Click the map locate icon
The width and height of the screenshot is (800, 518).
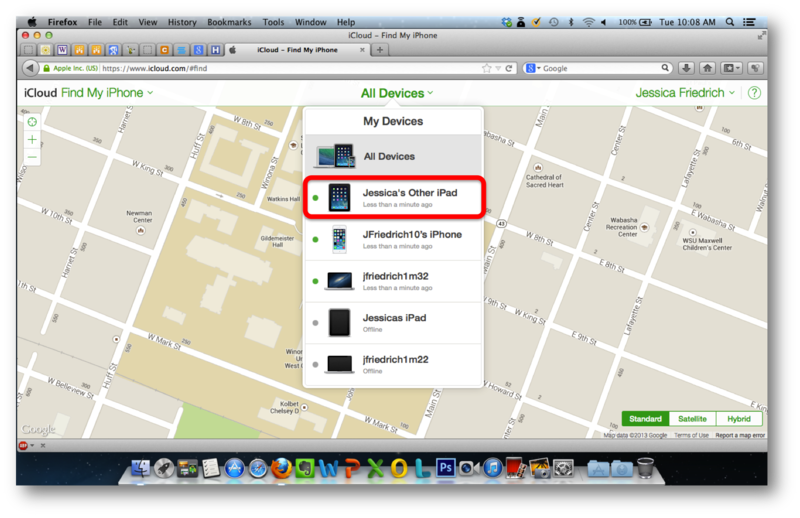(32, 121)
